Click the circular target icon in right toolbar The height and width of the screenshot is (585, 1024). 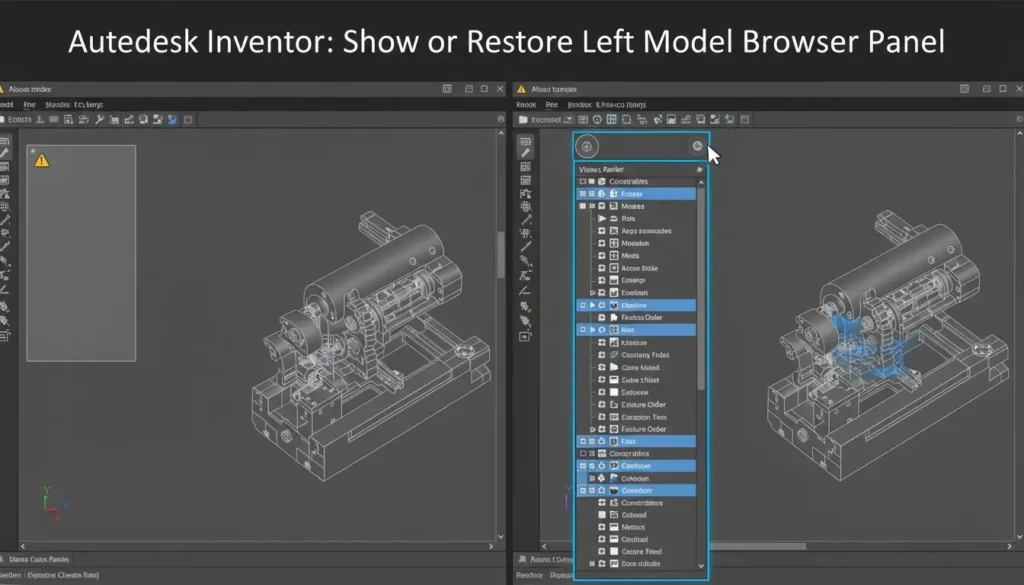[597, 119]
